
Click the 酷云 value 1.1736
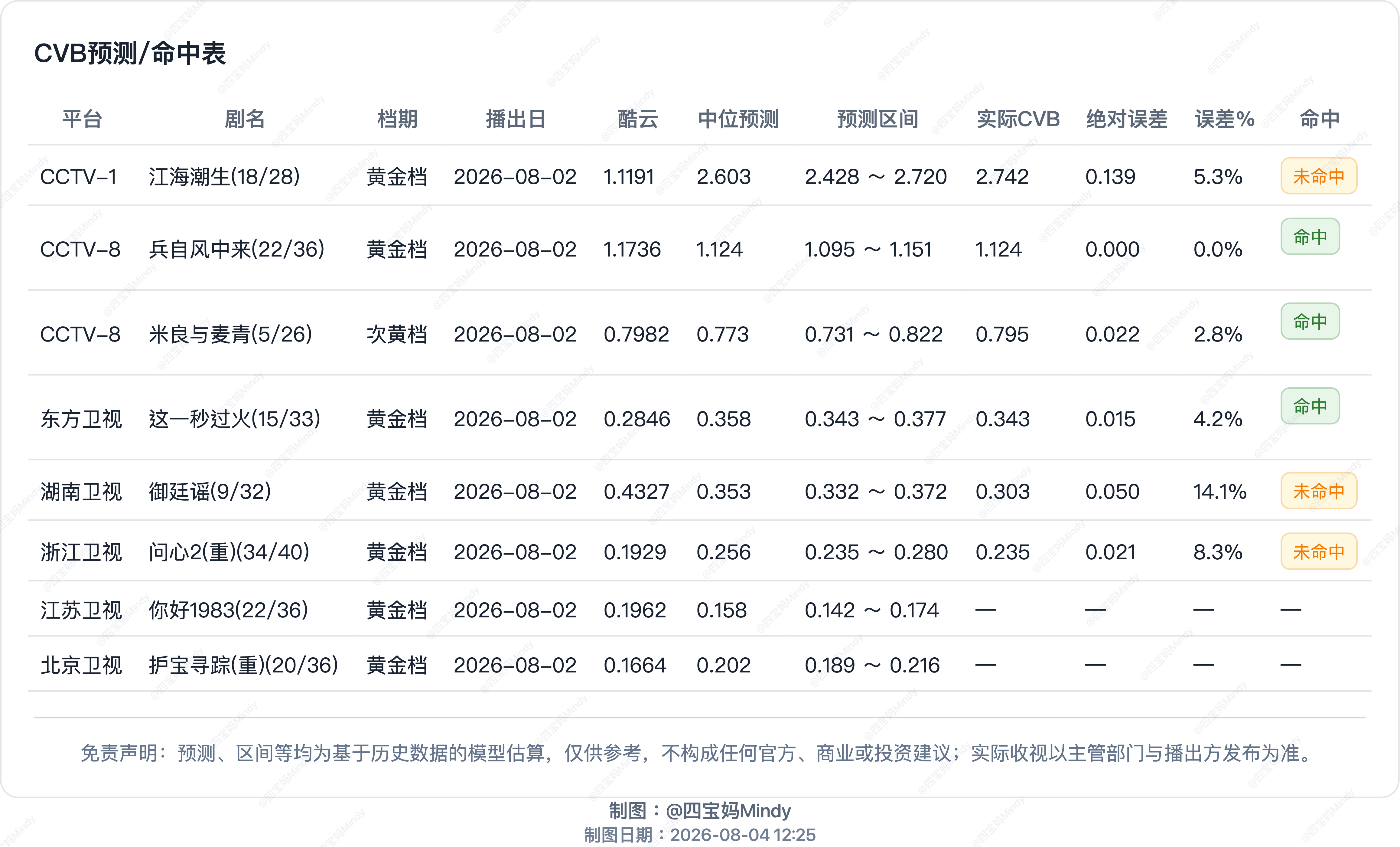632,249
